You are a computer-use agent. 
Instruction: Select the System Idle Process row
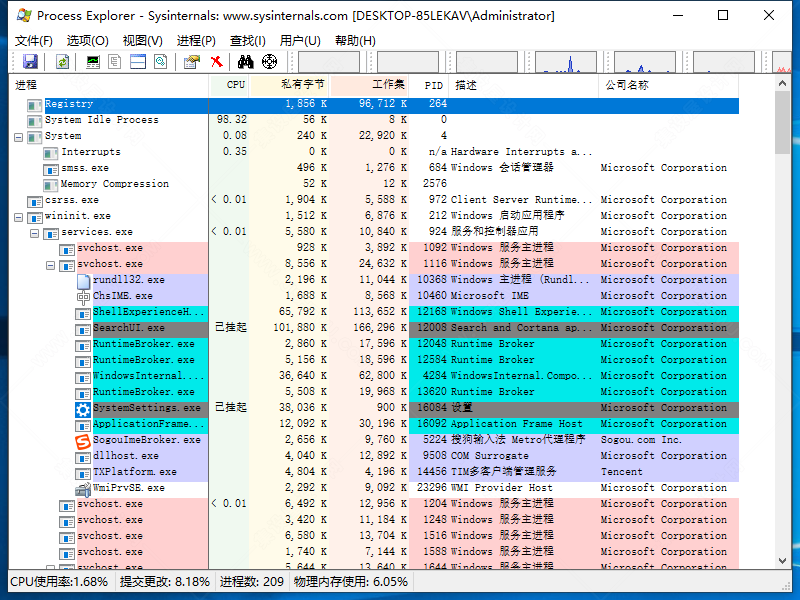374,120
